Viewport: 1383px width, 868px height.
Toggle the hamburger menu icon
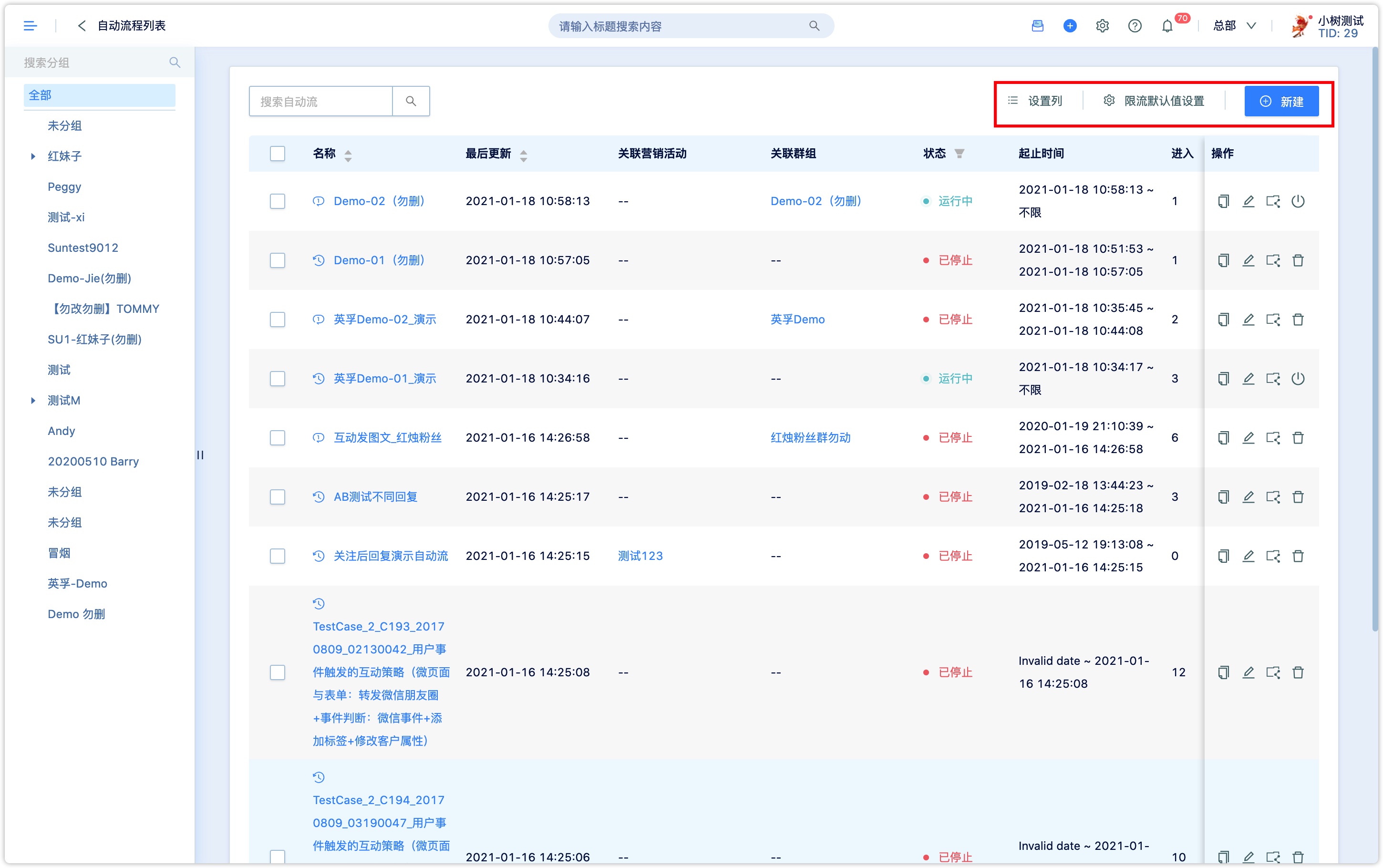pyautogui.click(x=30, y=26)
